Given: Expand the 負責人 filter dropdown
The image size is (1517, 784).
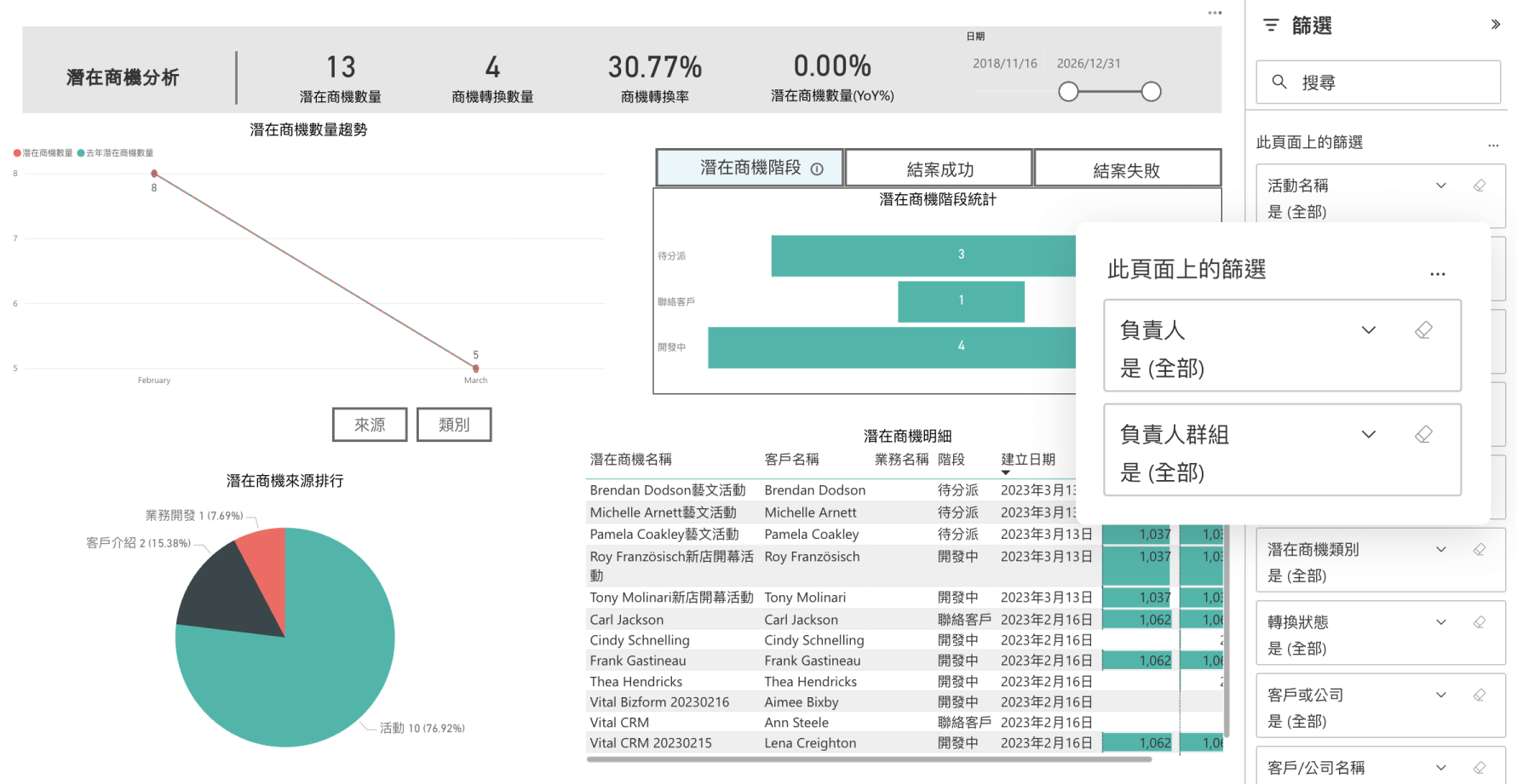Looking at the screenshot, I should tap(1369, 330).
